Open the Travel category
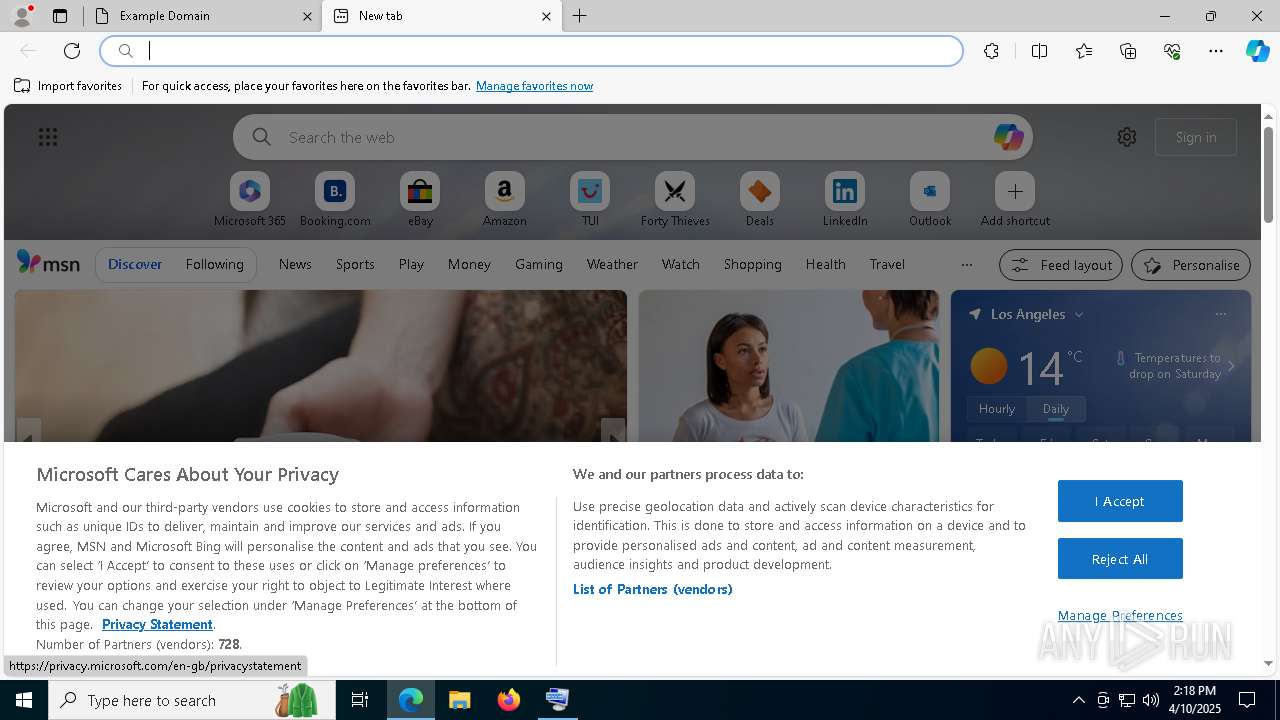 887,264
